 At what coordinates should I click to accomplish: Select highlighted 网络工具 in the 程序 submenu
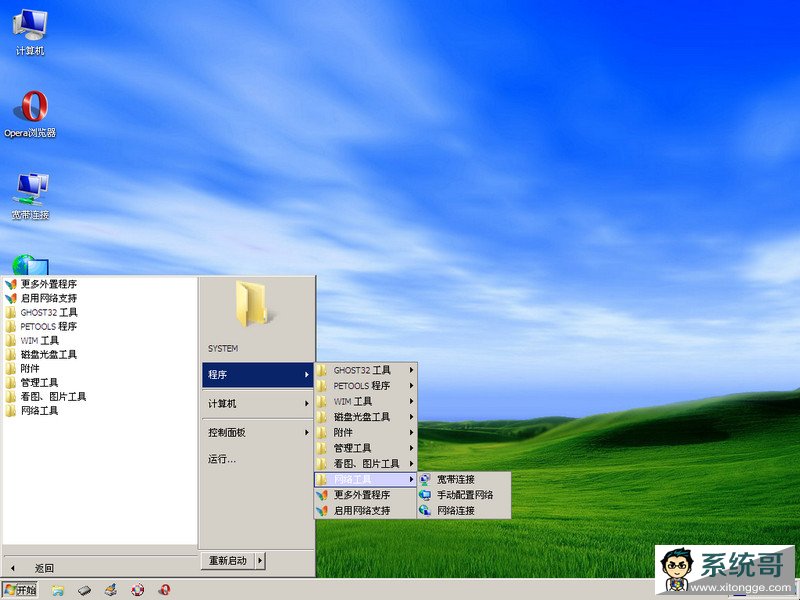(365, 479)
